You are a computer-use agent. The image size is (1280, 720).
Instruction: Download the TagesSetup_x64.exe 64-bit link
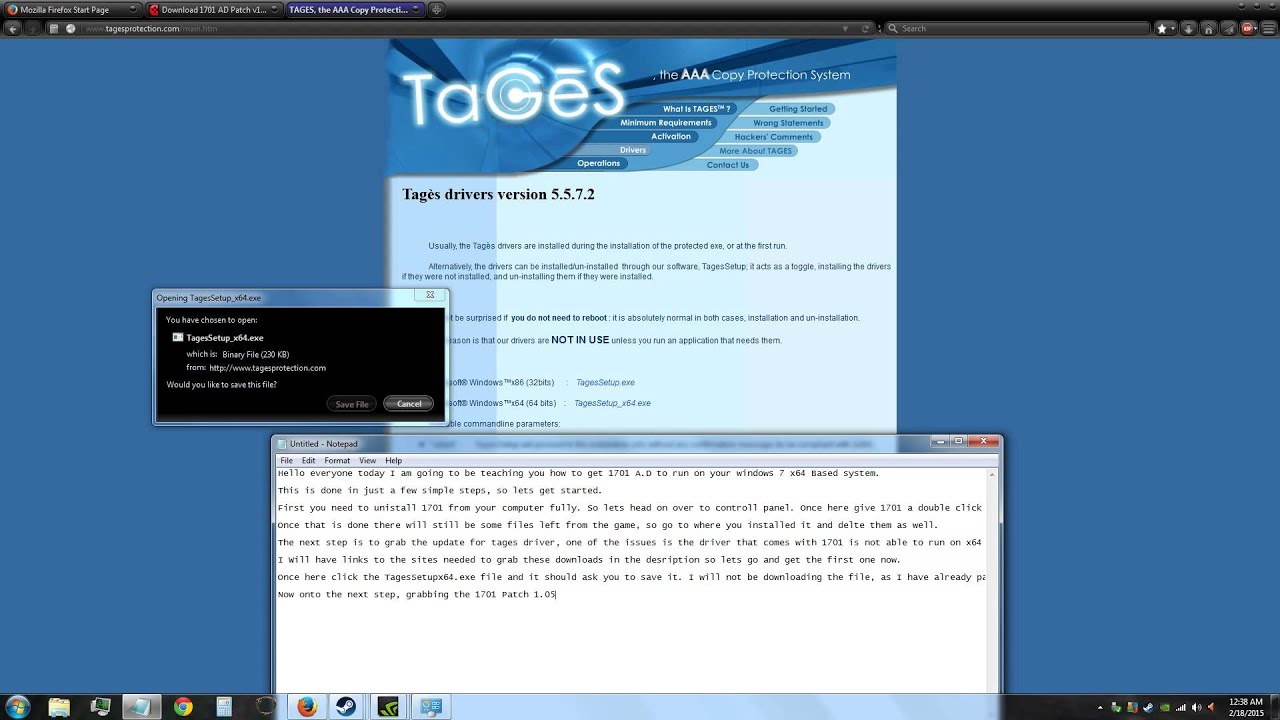coord(612,403)
